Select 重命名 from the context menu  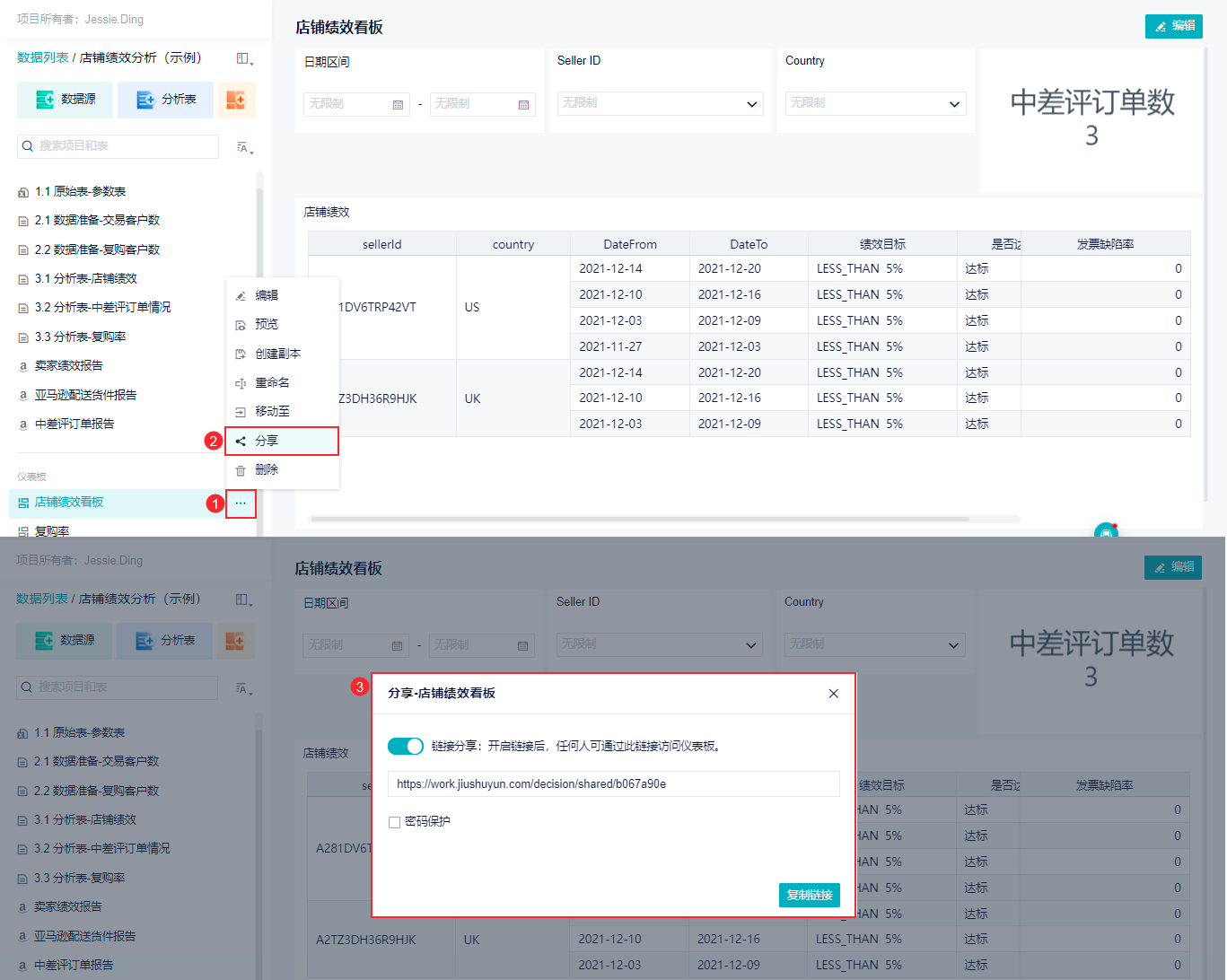(x=282, y=382)
